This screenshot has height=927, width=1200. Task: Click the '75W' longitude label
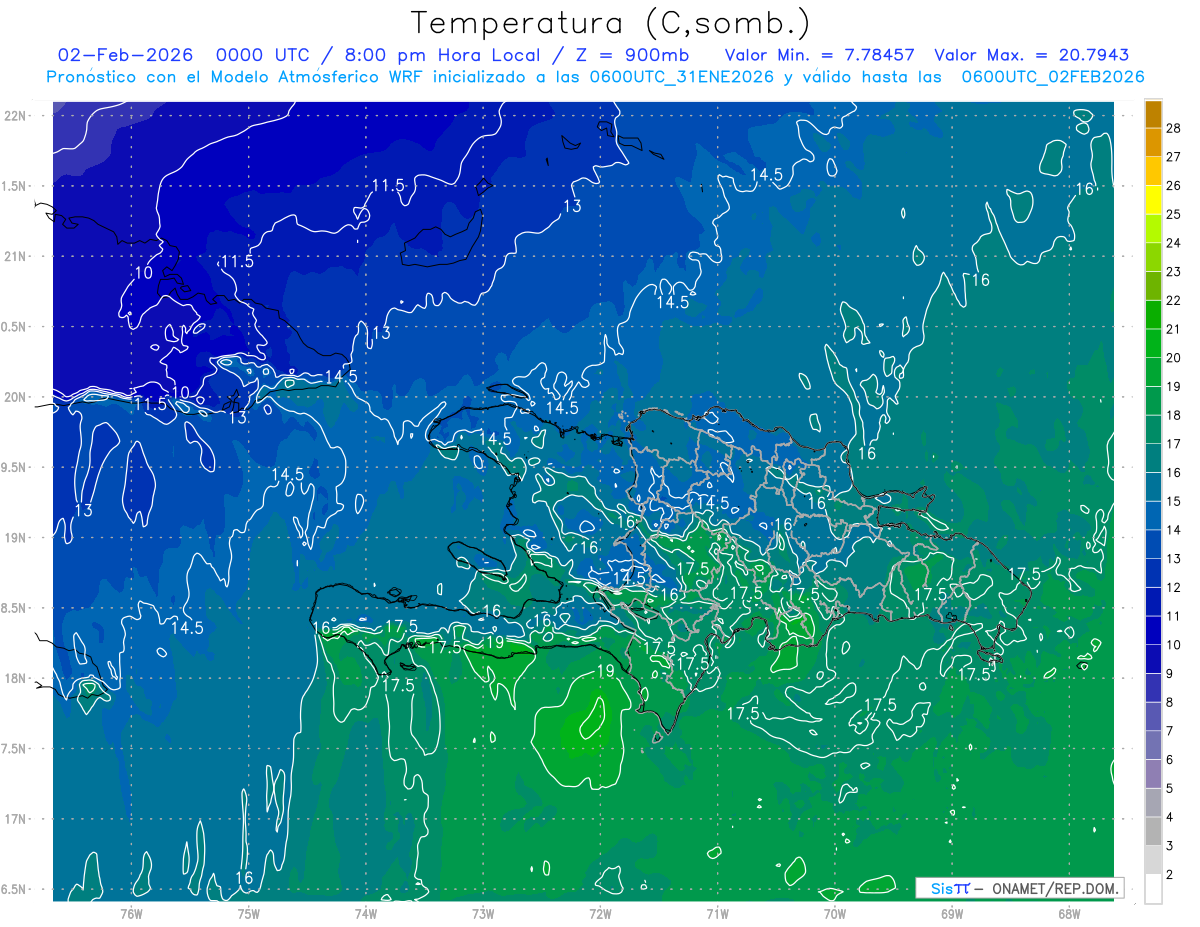(x=249, y=914)
